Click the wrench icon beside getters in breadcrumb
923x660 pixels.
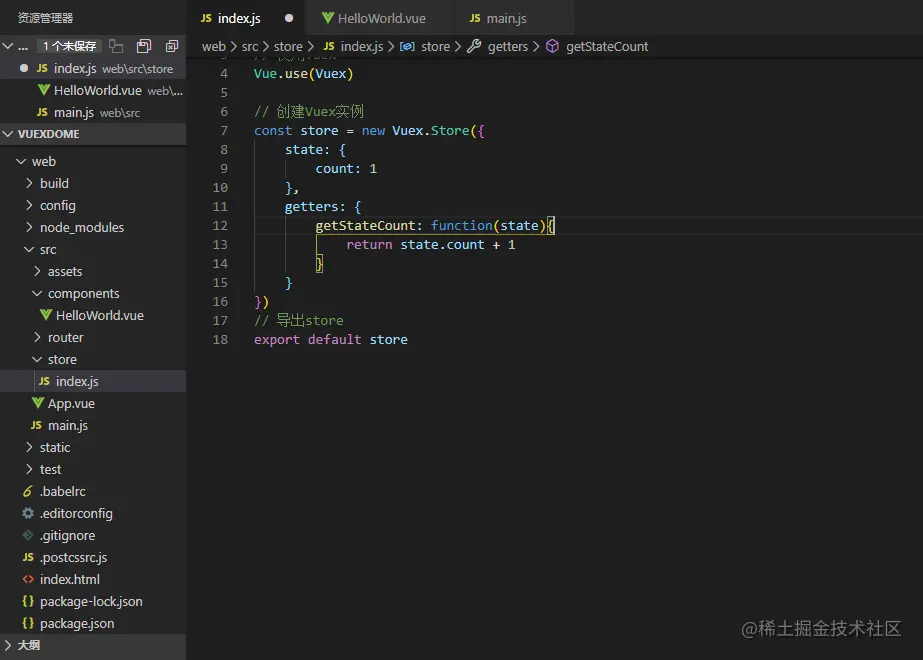tap(474, 46)
